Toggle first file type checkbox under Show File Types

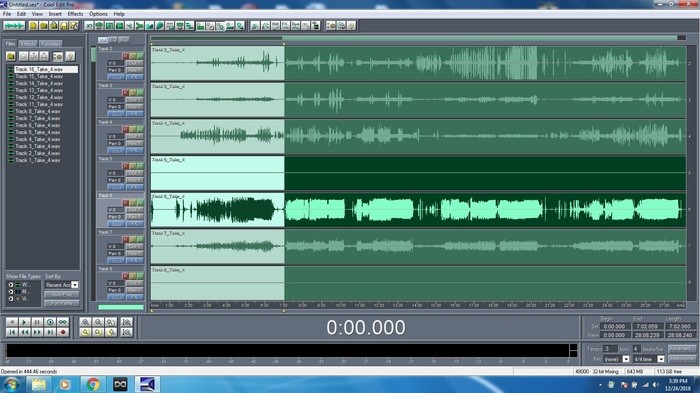point(11,285)
